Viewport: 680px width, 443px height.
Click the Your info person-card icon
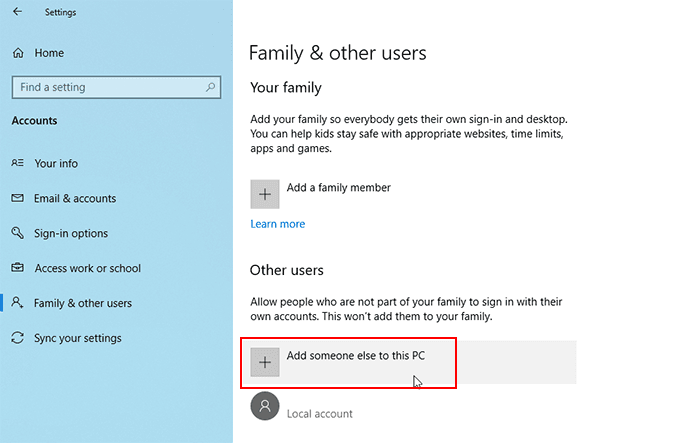pyautogui.click(x=17, y=163)
